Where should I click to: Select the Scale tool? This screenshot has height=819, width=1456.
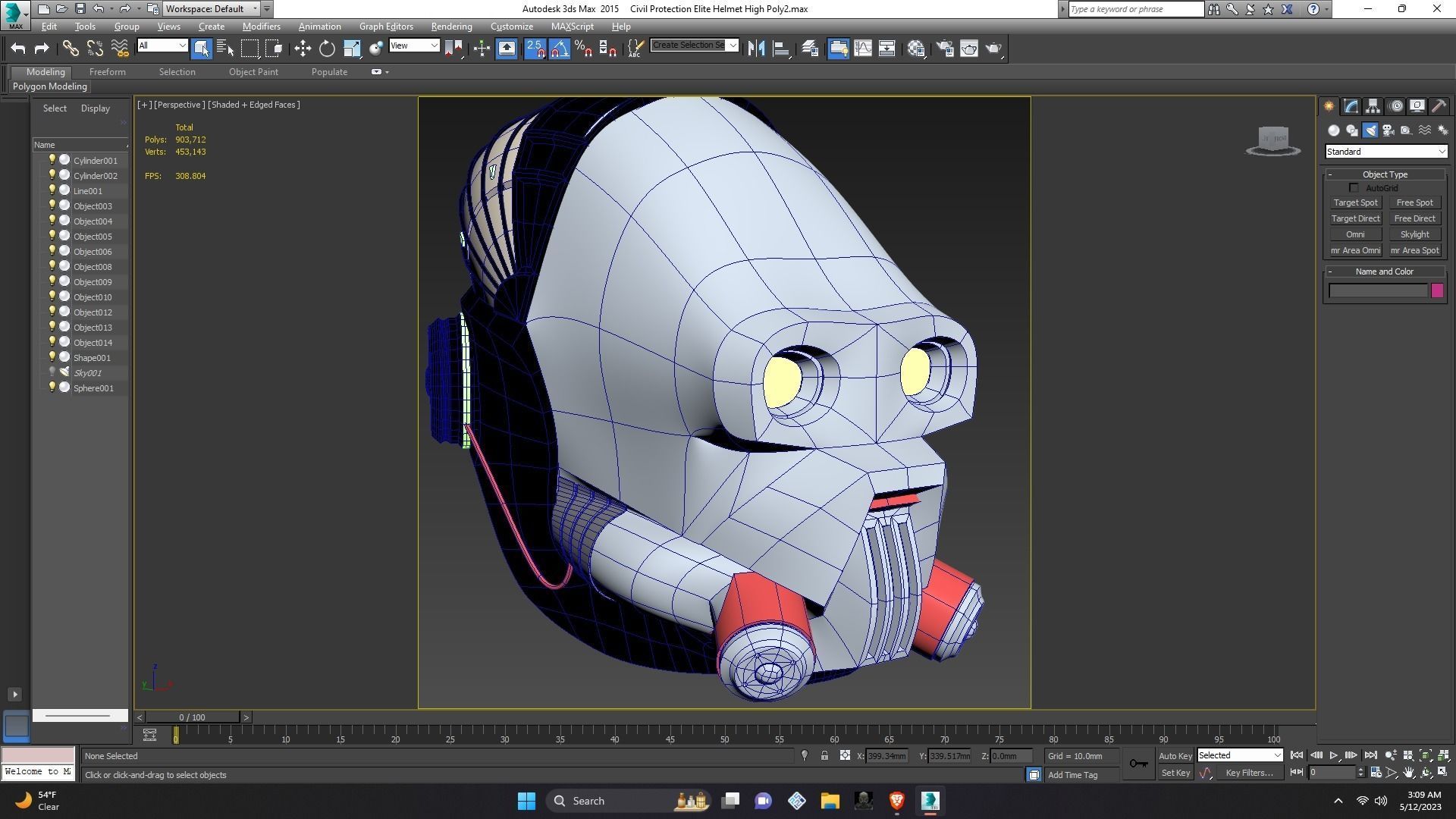tap(353, 48)
